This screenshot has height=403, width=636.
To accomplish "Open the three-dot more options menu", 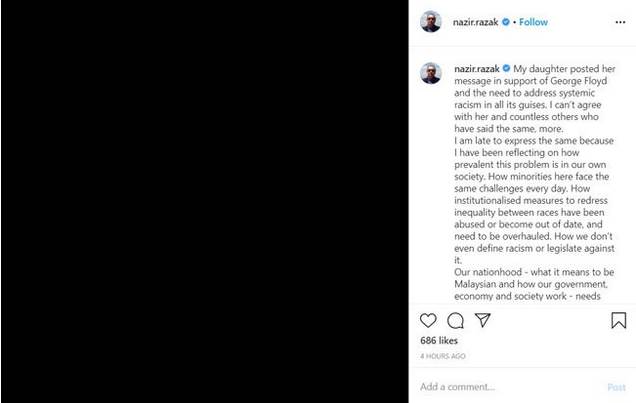I will point(620,22).
